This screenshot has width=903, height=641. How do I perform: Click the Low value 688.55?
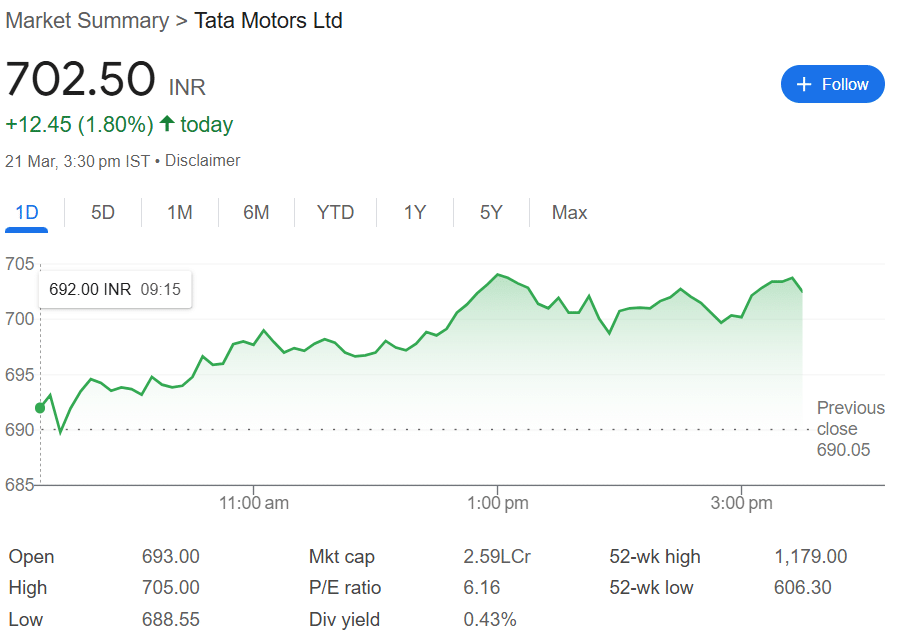point(170,619)
